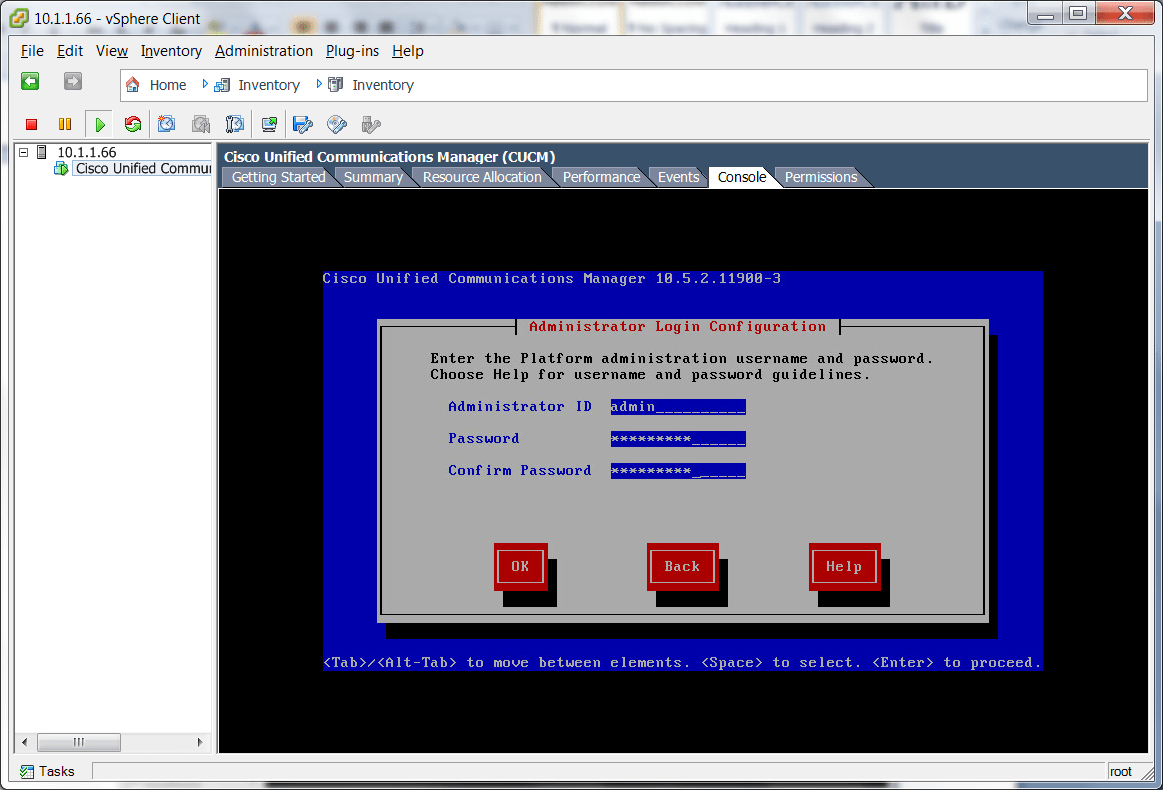Click the Password input field
Image resolution: width=1163 pixels, height=790 pixels.
678,438
